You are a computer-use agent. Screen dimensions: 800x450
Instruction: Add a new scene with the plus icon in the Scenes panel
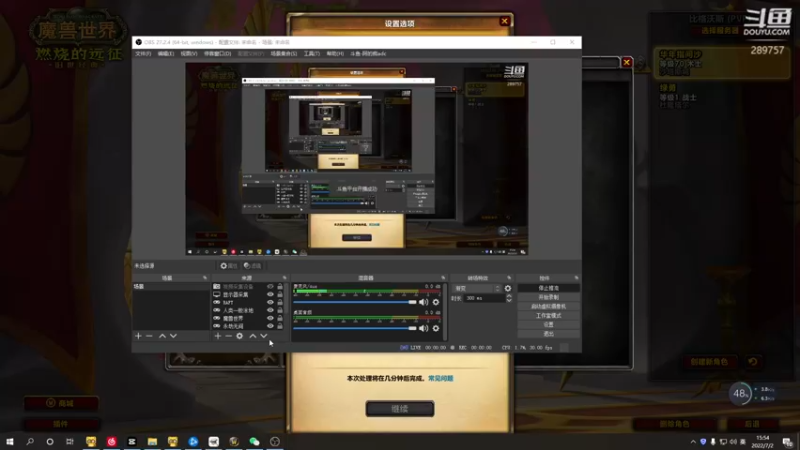coord(138,336)
